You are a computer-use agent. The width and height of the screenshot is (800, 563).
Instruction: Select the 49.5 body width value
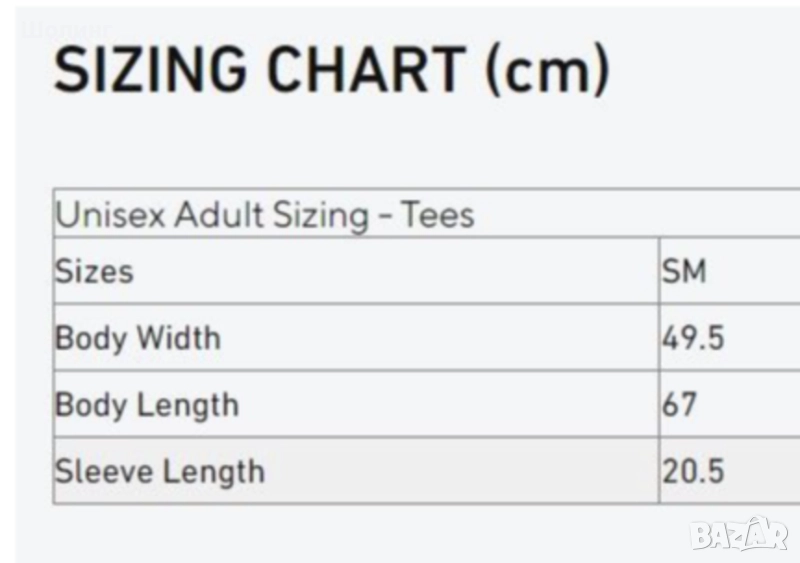pyautogui.click(x=692, y=338)
